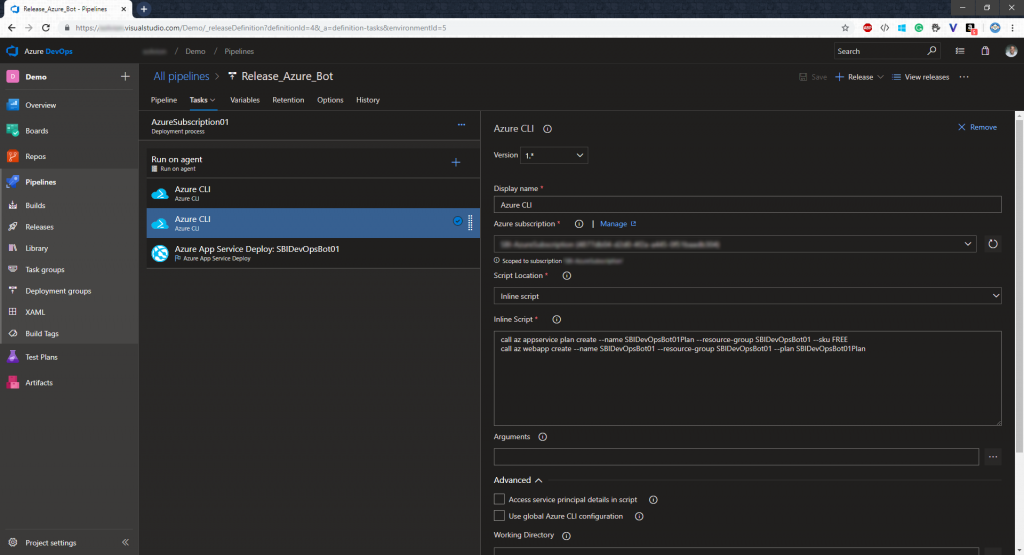The width and height of the screenshot is (1024, 555).
Task: Remove the Azure CLI task
Action: pyautogui.click(x=977, y=127)
